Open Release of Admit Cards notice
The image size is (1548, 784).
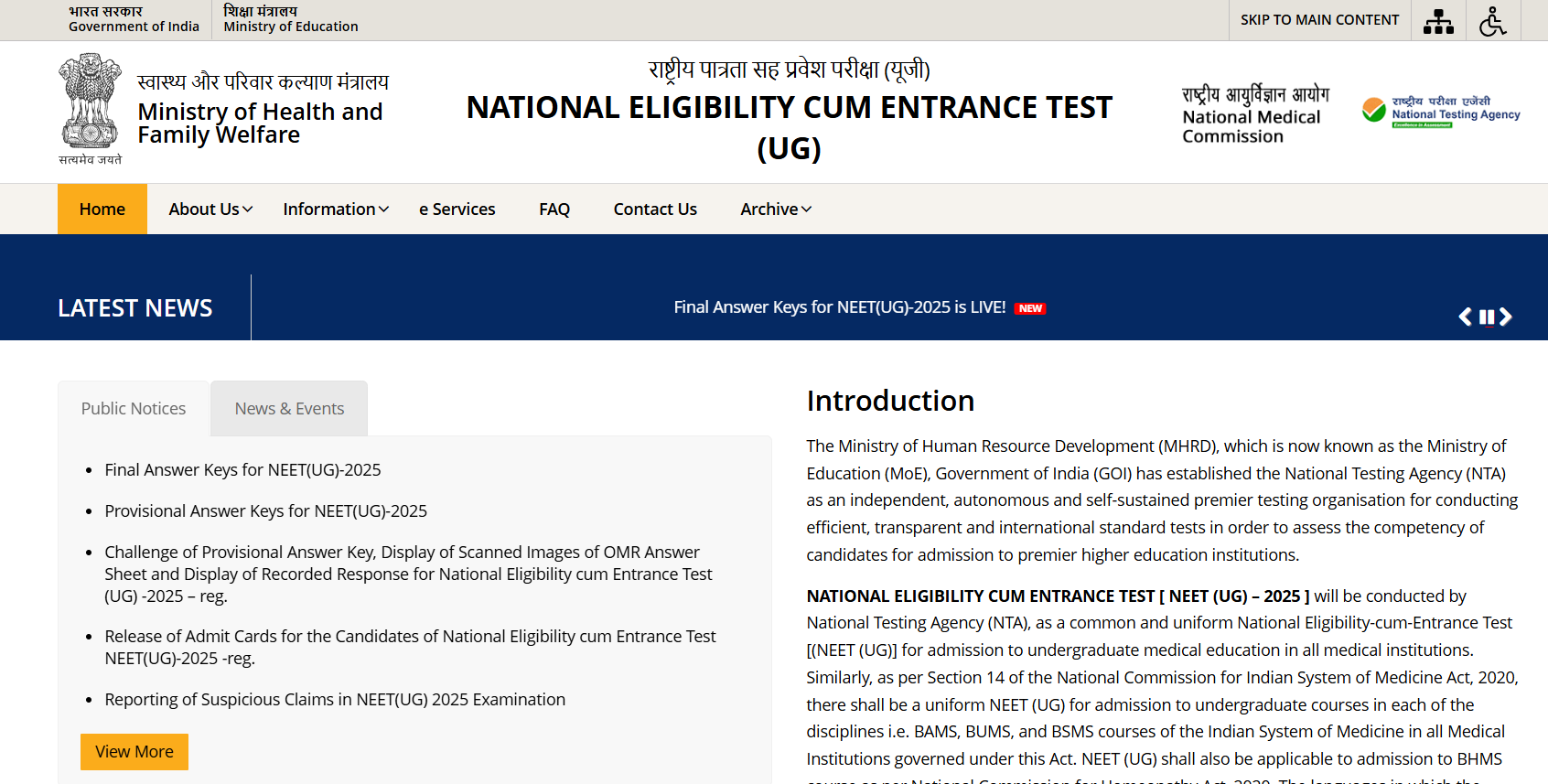pos(410,647)
